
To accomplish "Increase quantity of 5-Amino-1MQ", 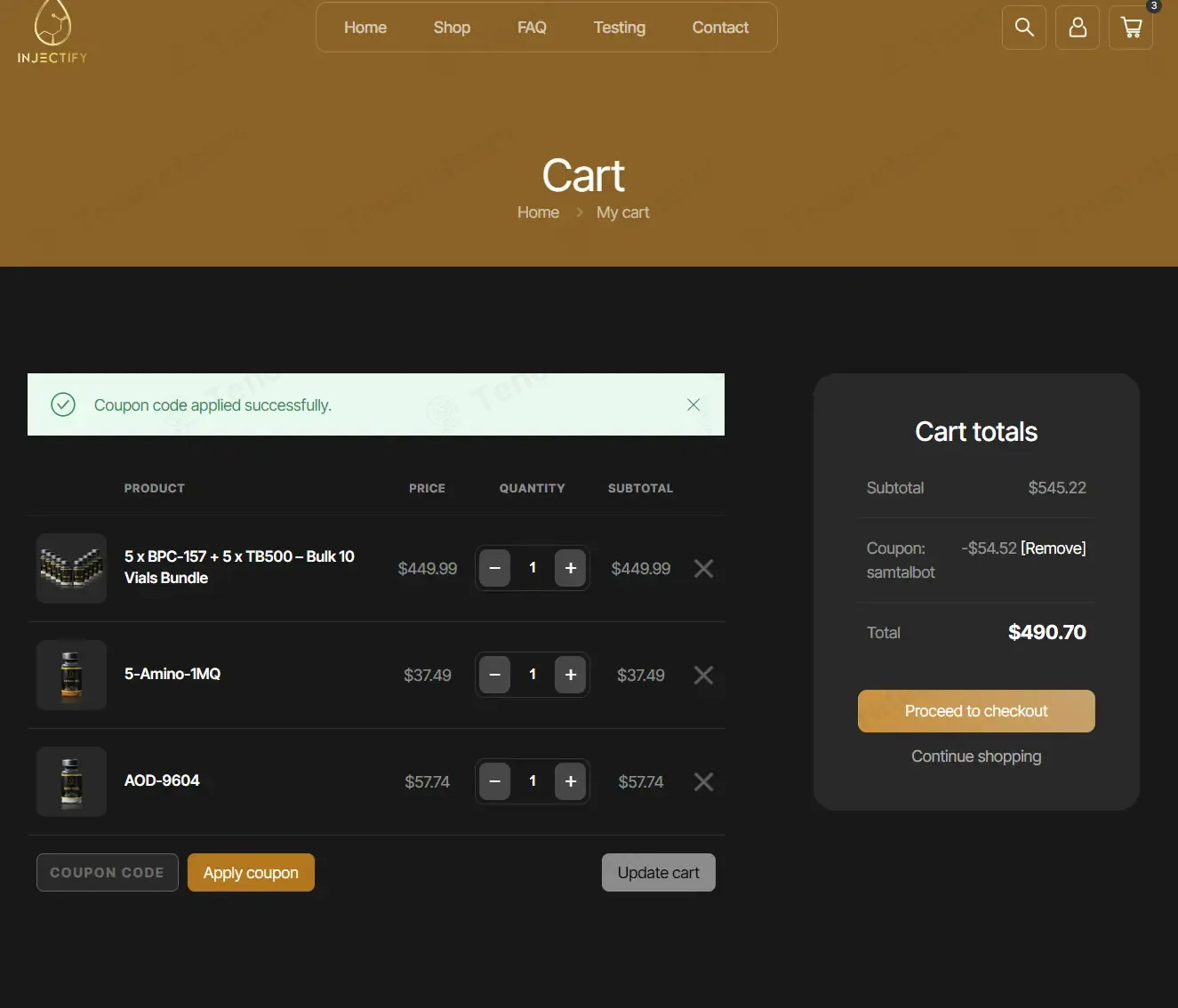I will pos(571,675).
